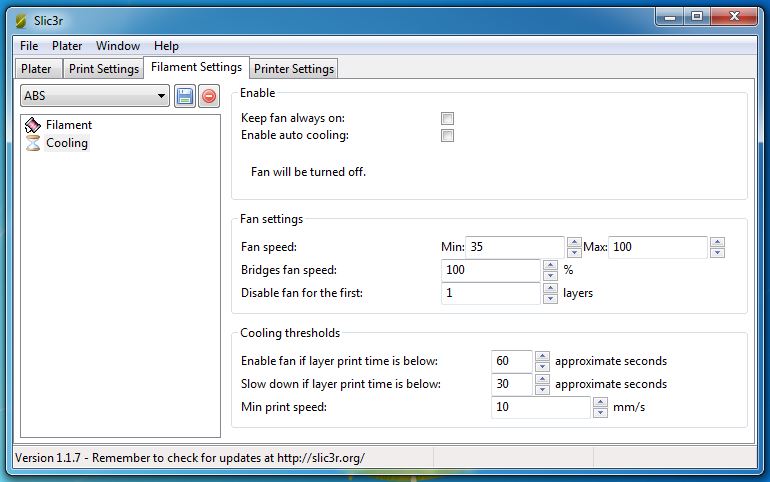The width and height of the screenshot is (770, 482).
Task: Click the Min fan speed input field
Action: tap(515, 247)
